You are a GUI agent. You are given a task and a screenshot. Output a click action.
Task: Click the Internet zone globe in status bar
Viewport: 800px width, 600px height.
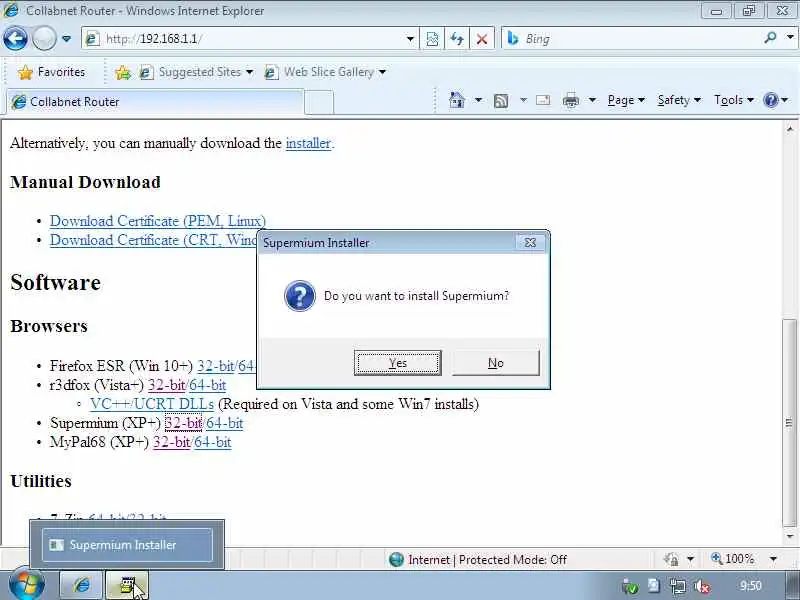(x=396, y=560)
